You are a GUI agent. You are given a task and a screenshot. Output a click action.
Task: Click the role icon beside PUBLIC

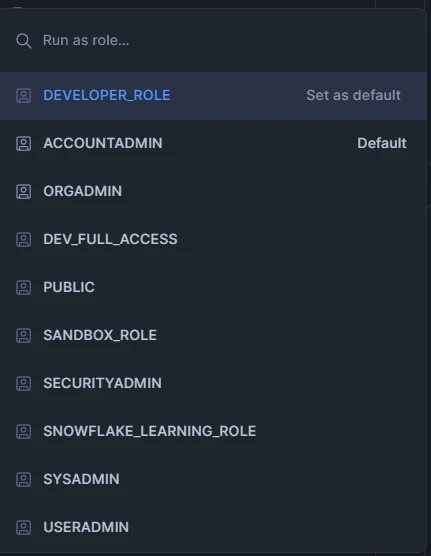pyautogui.click(x=23, y=288)
